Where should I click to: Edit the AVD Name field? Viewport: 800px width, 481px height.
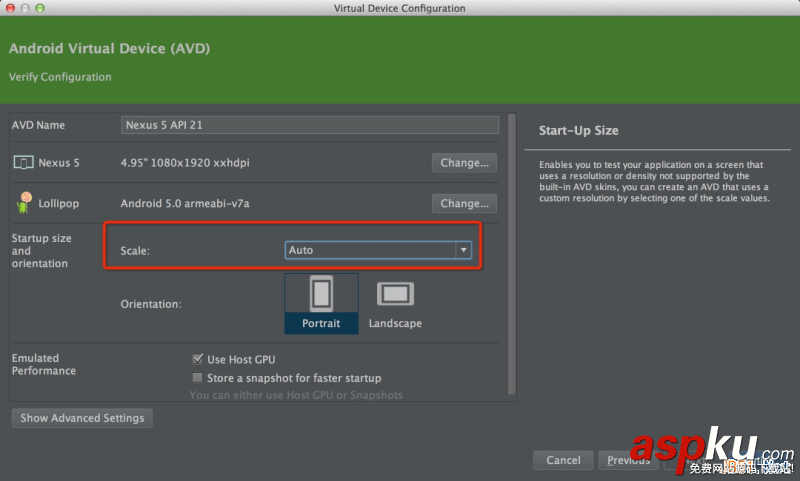pyautogui.click(x=310, y=125)
